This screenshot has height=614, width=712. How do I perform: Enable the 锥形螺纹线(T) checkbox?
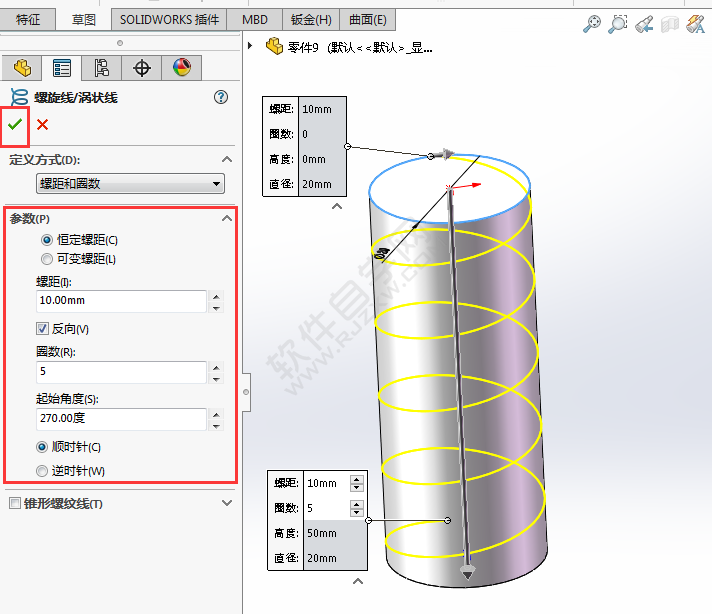[15, 503]
